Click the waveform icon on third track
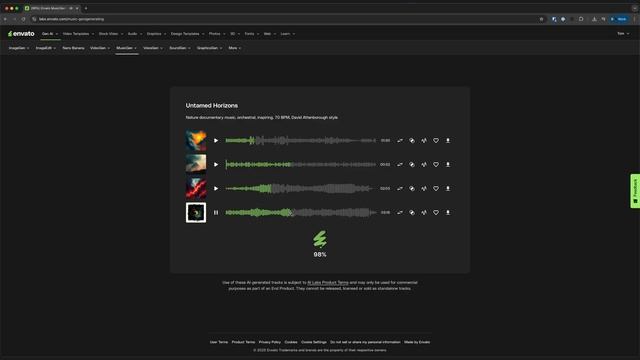Image resolution: width=640 pixels, height=360 pixels. pyautogui.click(x=424, y=189)
